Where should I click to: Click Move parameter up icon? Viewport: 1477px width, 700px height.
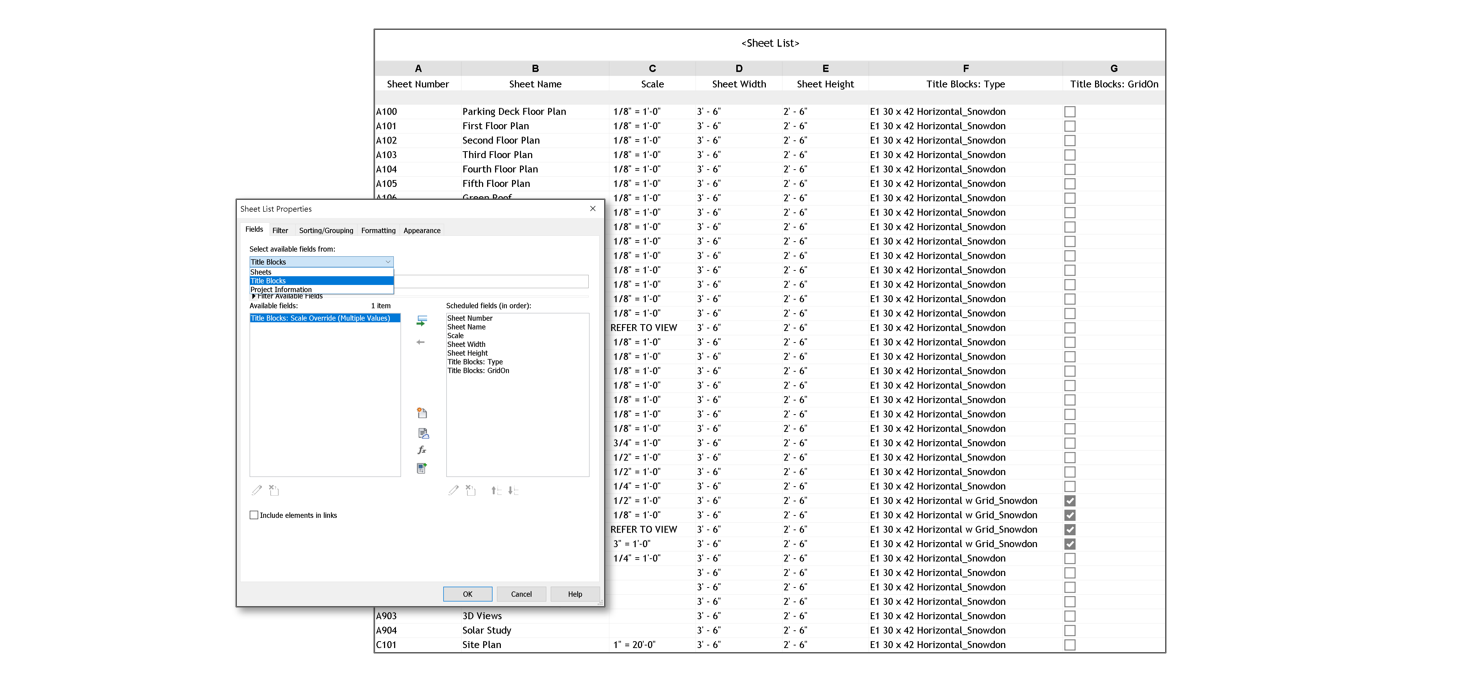495,491
